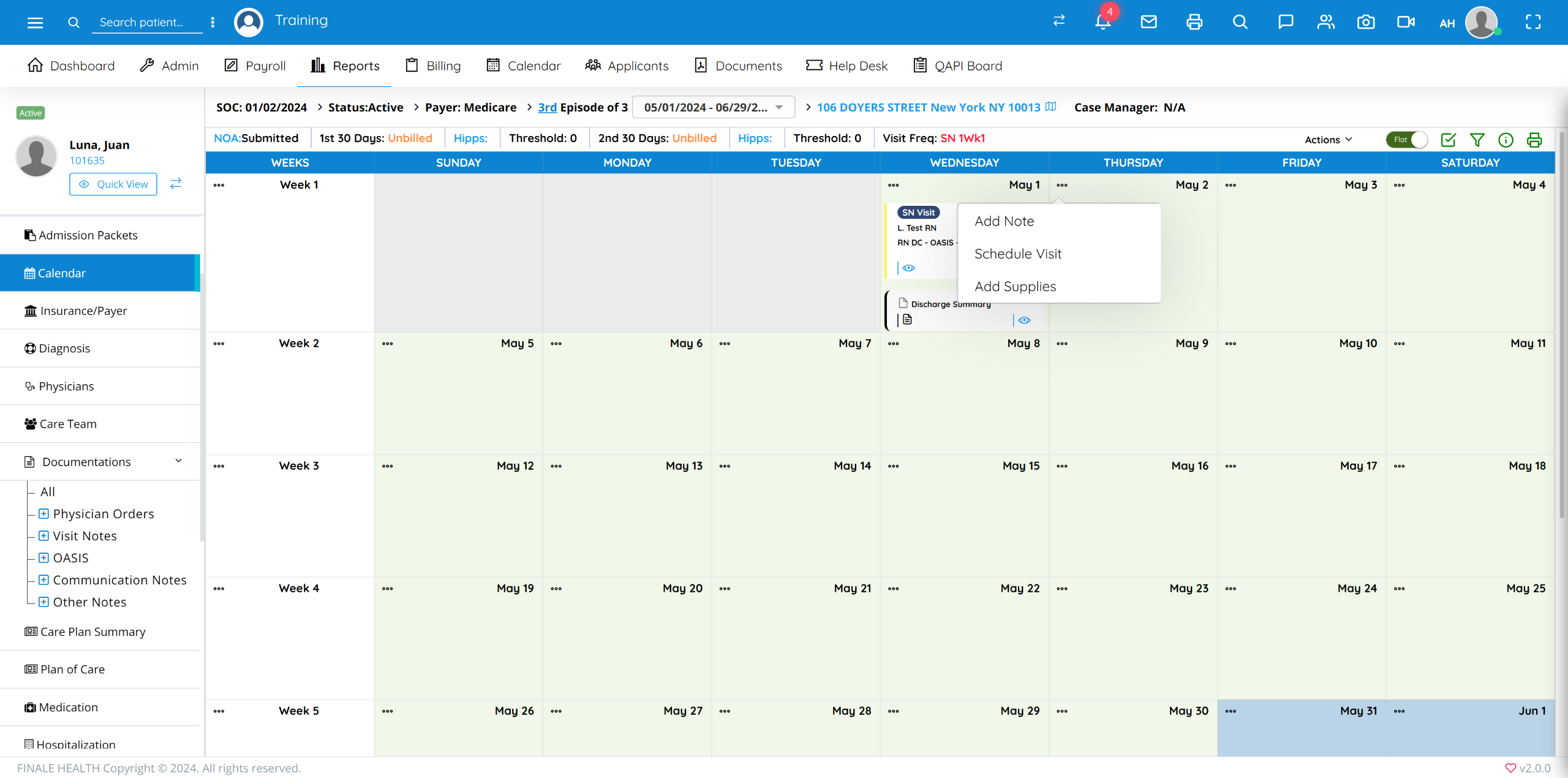Click the filter funnel icon

point(1477,140)
